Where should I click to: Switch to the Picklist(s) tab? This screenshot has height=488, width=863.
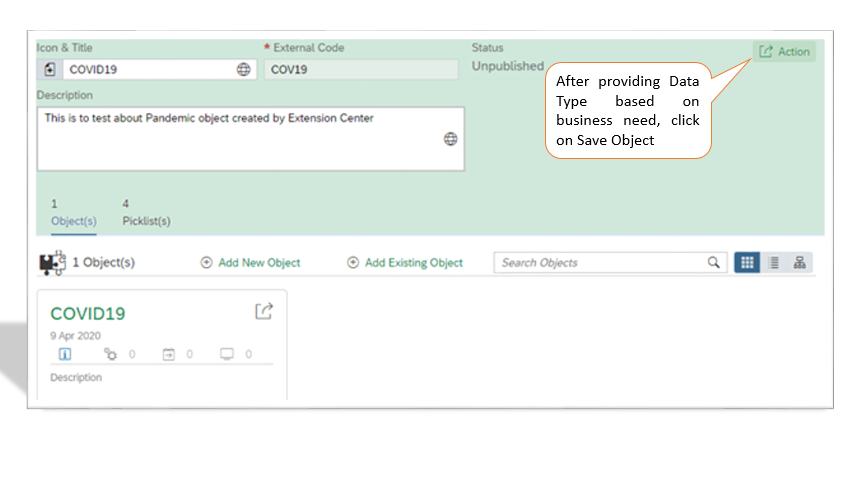point(146,212)
